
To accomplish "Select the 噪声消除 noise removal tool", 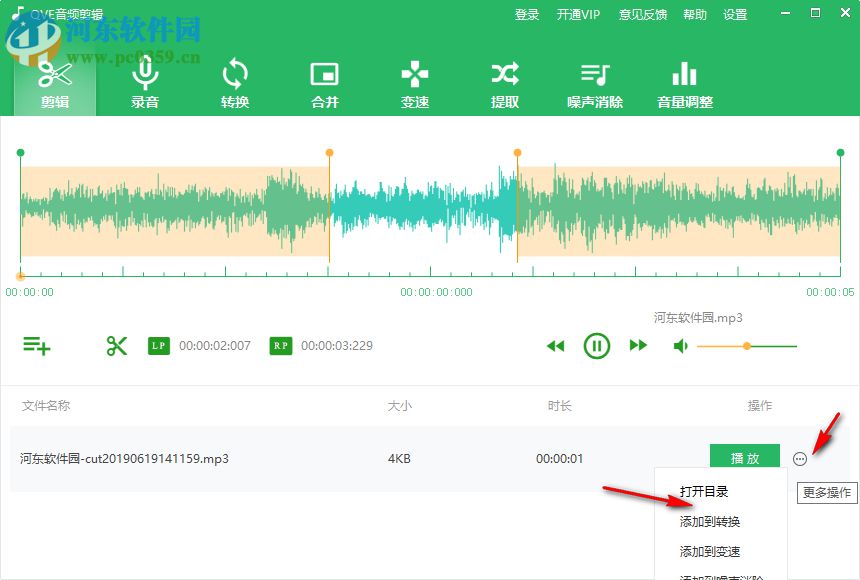I will coord(594,83).
